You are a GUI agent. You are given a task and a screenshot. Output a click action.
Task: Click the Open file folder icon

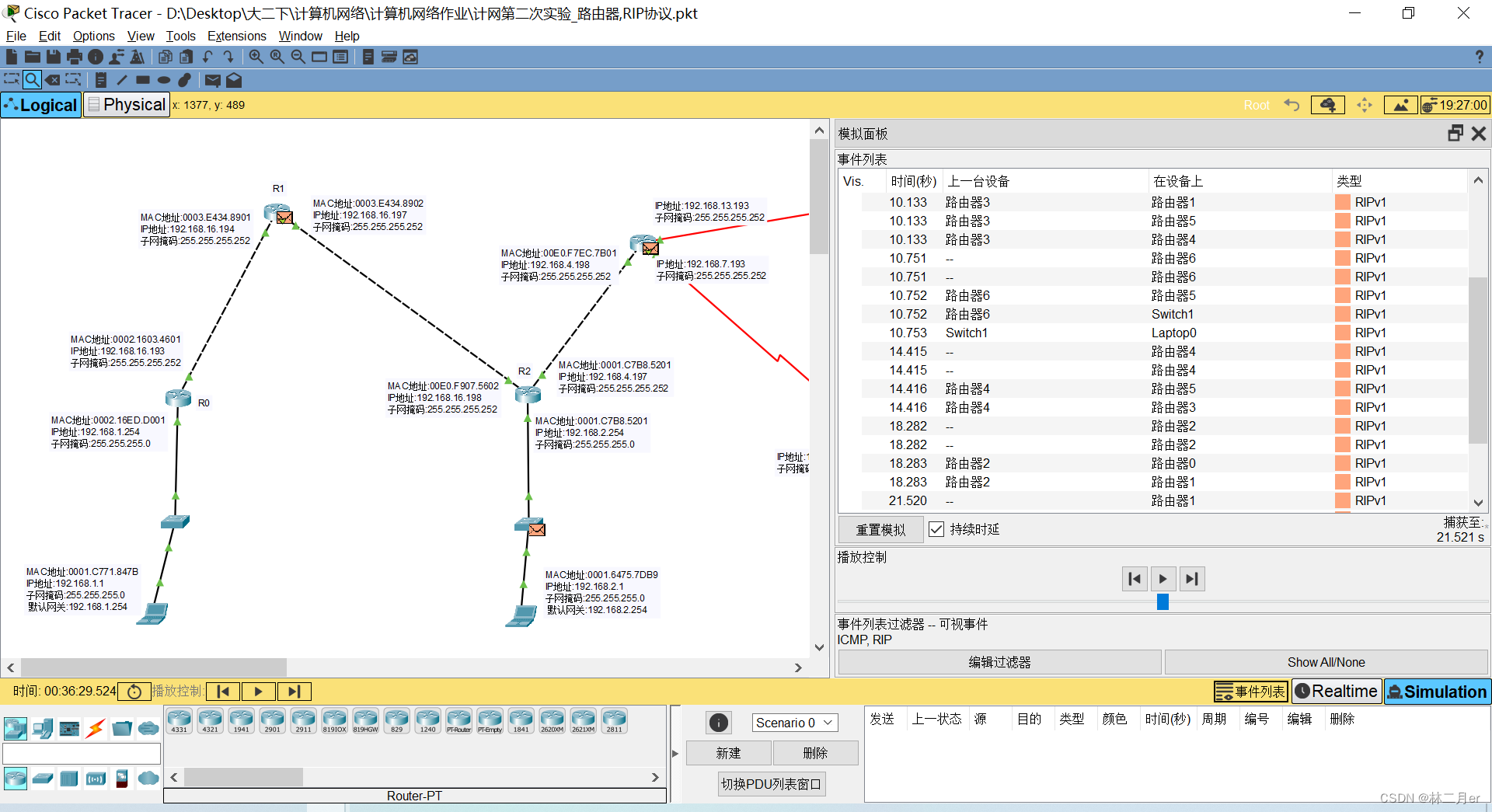(33, 57)
